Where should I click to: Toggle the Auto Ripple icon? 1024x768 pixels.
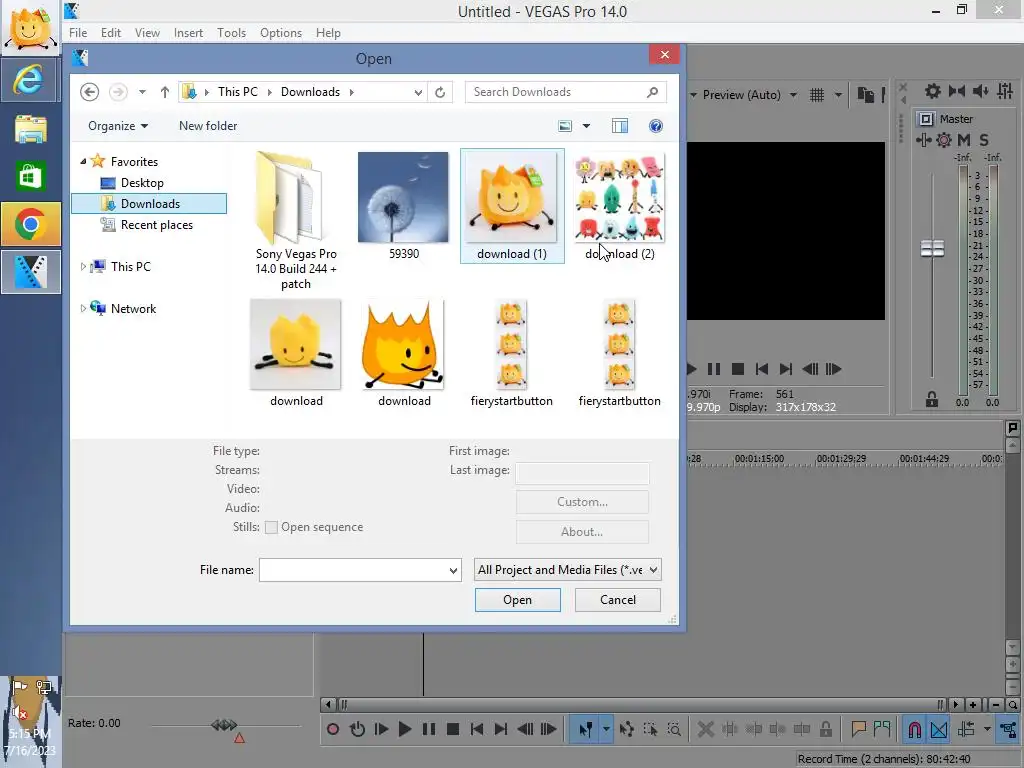967,729
